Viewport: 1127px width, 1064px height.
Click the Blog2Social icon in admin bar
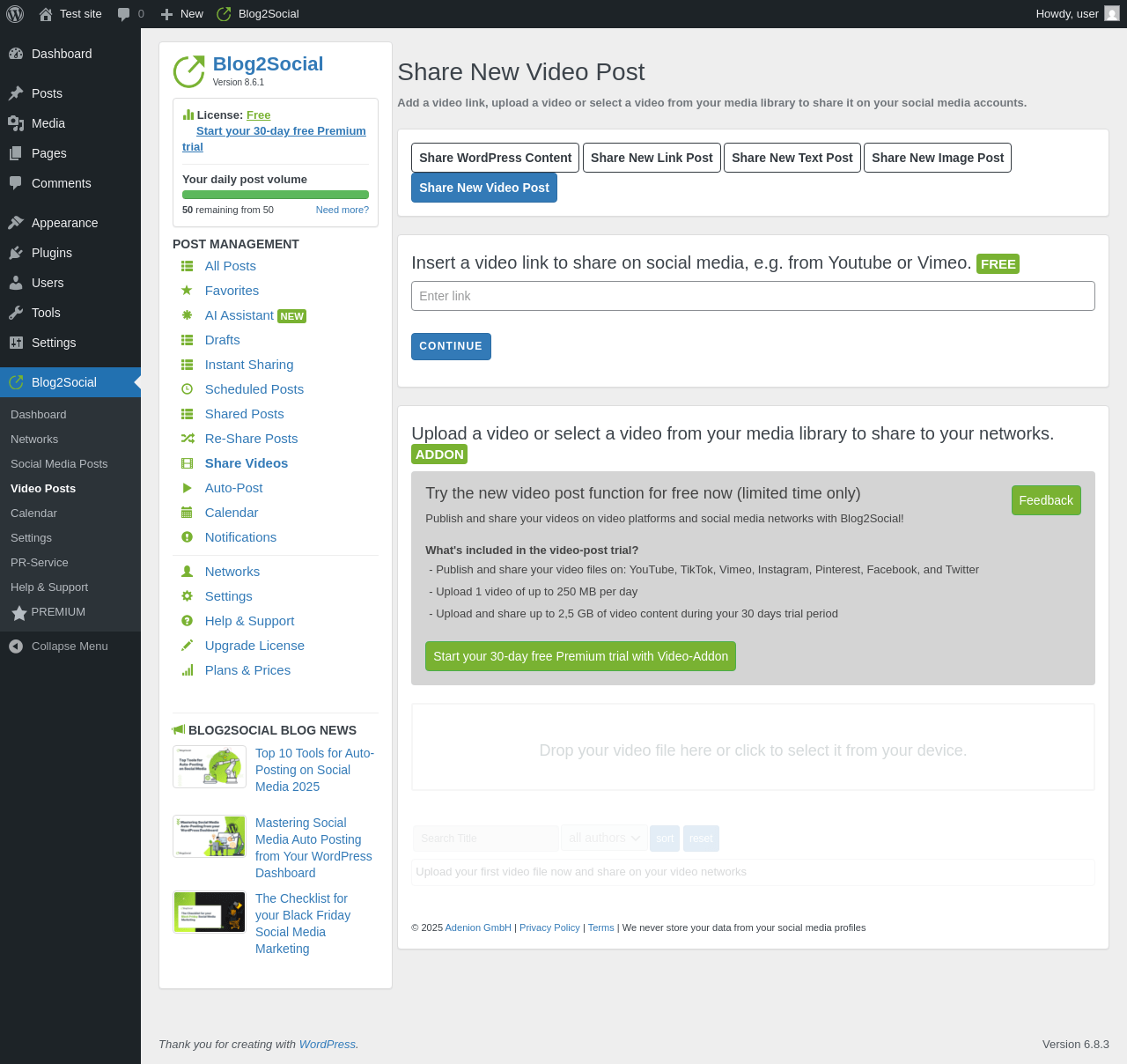pyautogui.click(x=224, y=14)
